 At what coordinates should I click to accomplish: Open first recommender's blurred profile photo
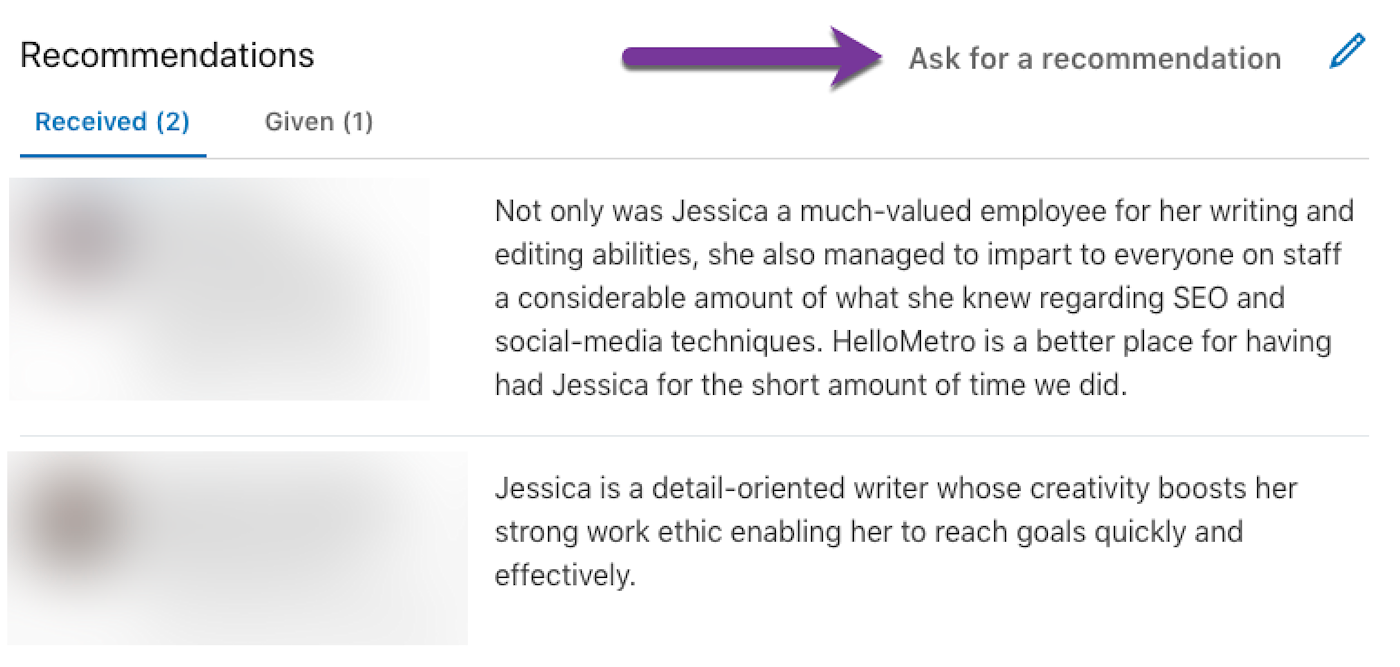(80, 240)
